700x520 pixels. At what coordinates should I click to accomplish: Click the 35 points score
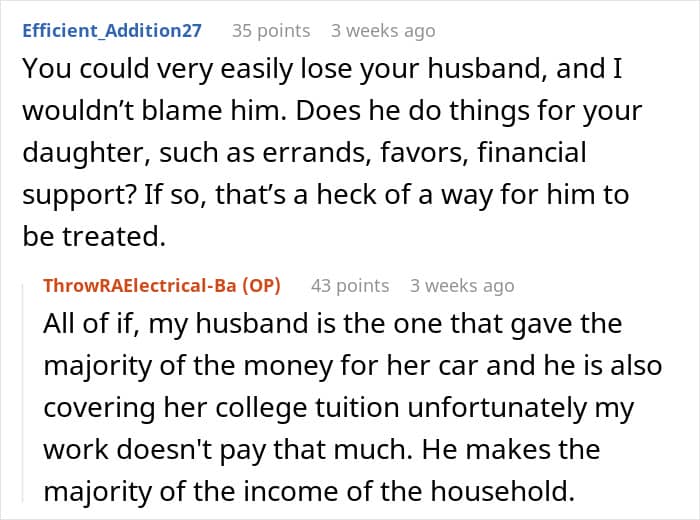tap(270, 30)
